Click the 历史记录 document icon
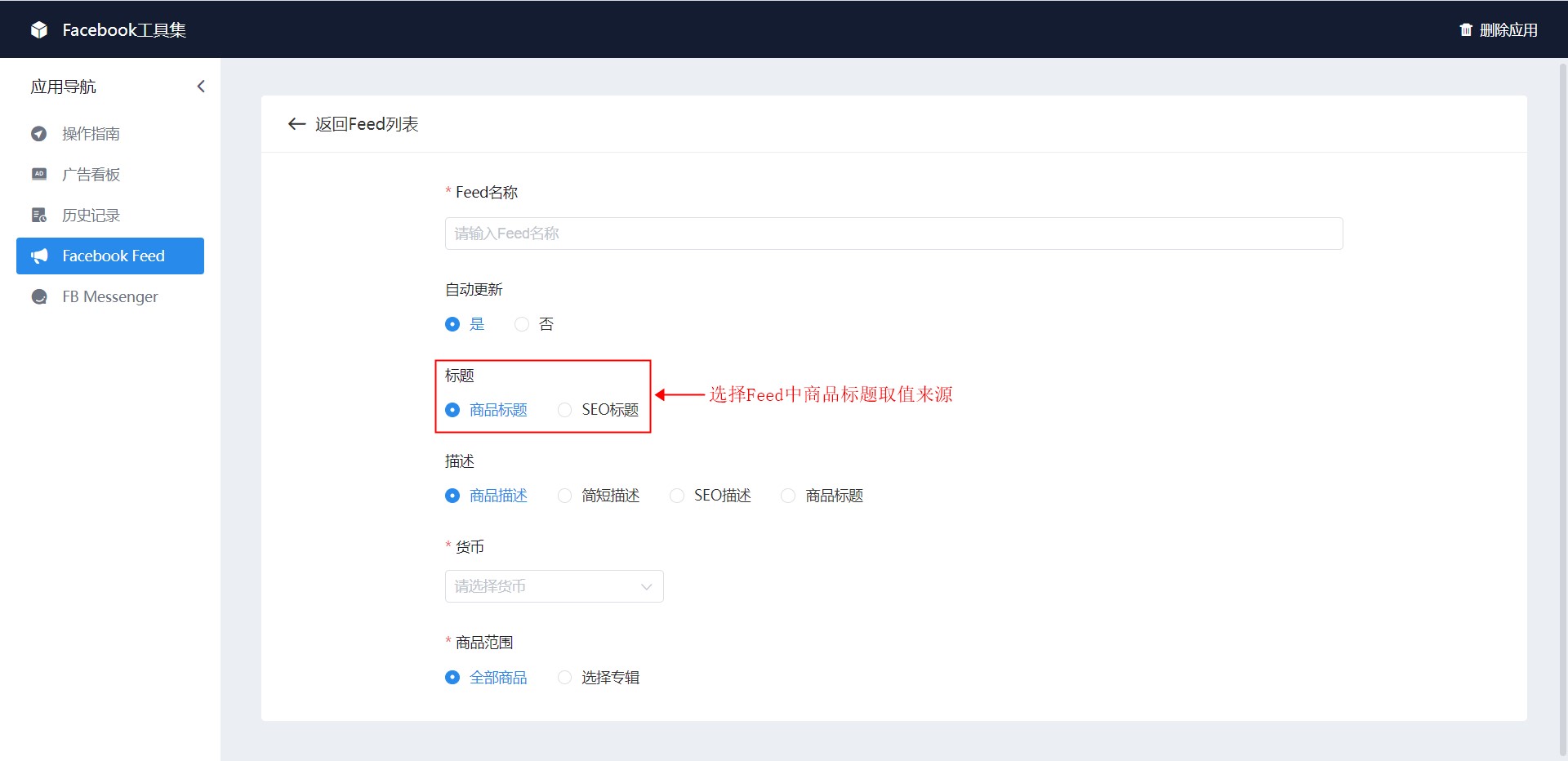1568x761 pixels. pos(39,216)
